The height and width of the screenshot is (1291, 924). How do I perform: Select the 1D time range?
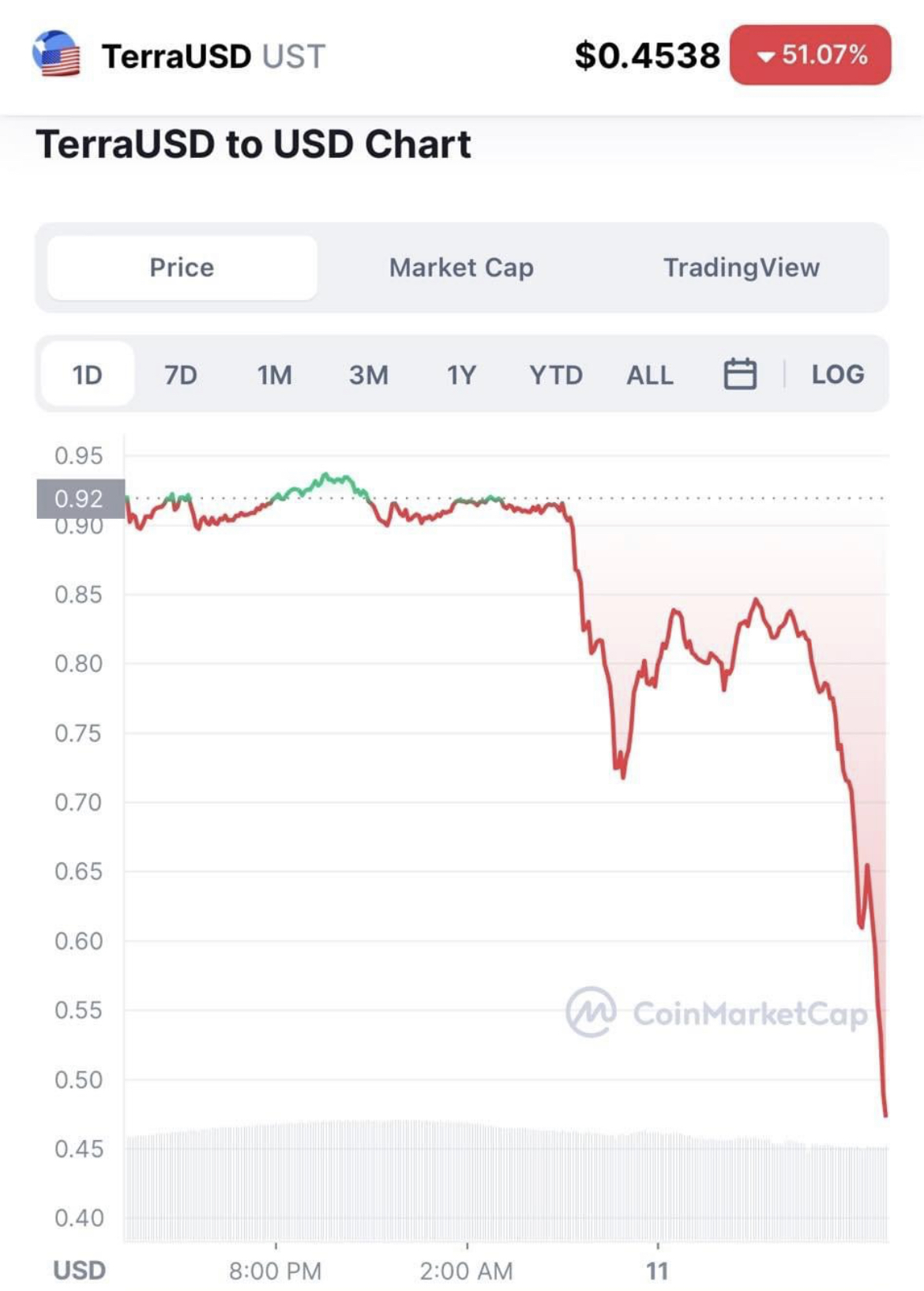88,374
